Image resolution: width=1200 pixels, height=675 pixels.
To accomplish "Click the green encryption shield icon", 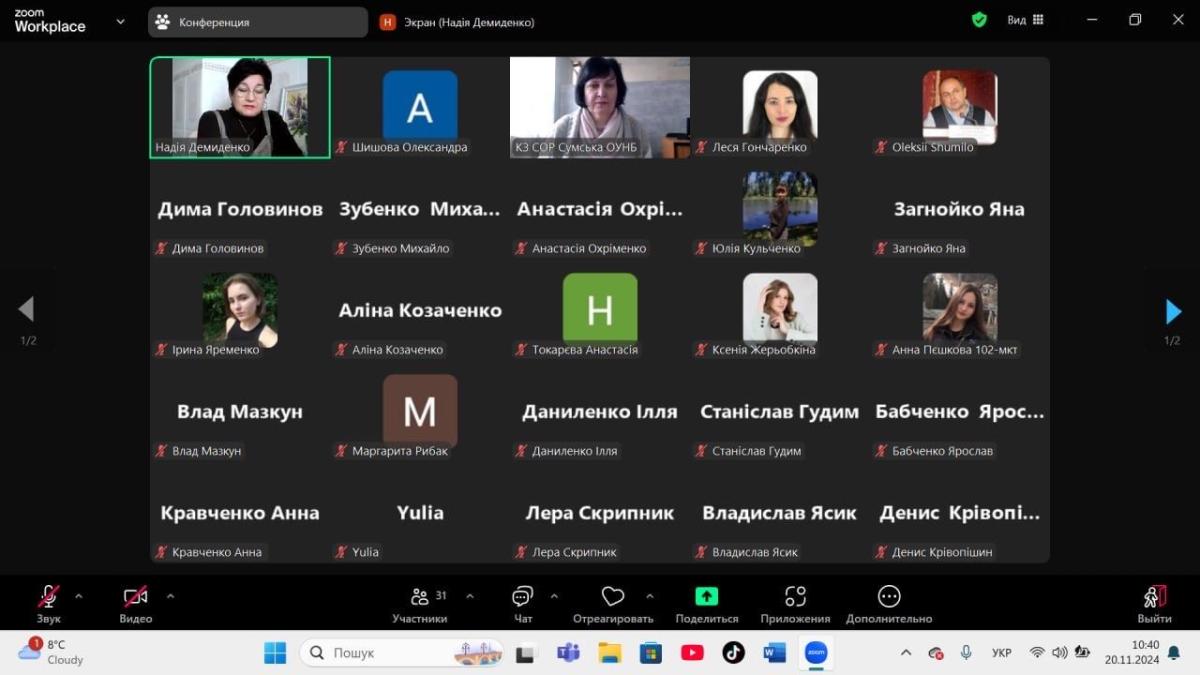I will tap(979, 20).
